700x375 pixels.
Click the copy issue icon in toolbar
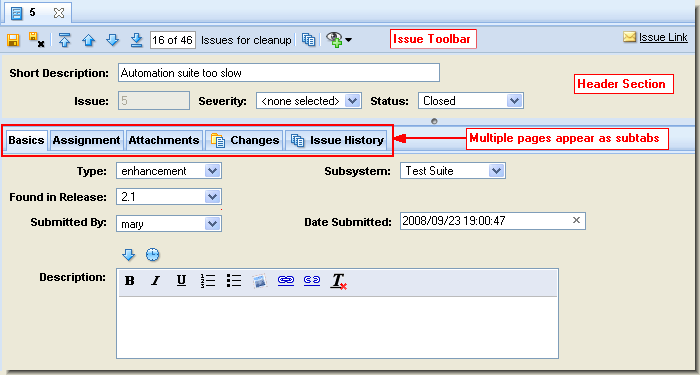pyautogui.click(x=308, y=40)
